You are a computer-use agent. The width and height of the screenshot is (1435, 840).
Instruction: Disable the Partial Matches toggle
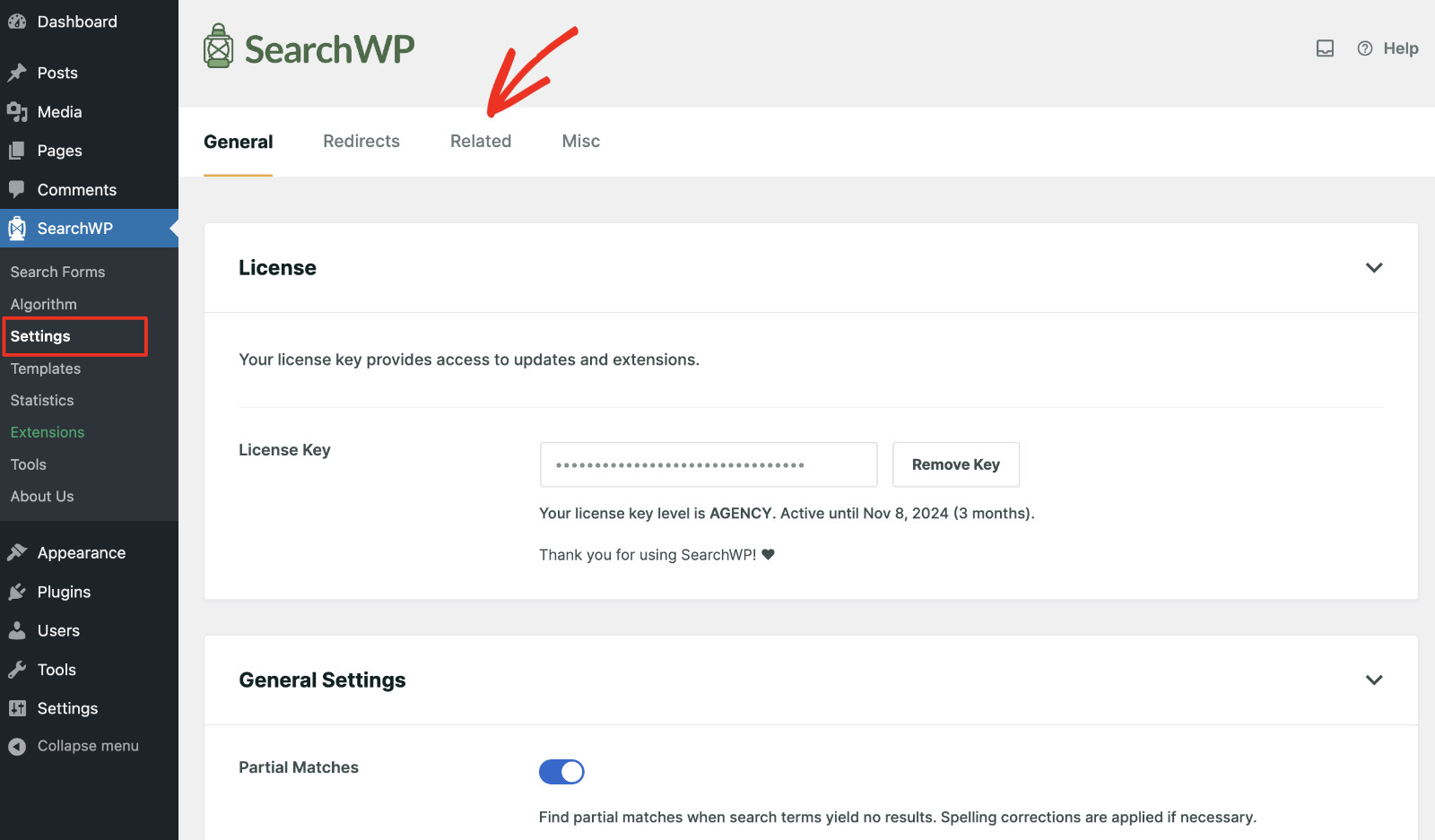[561, 772]
